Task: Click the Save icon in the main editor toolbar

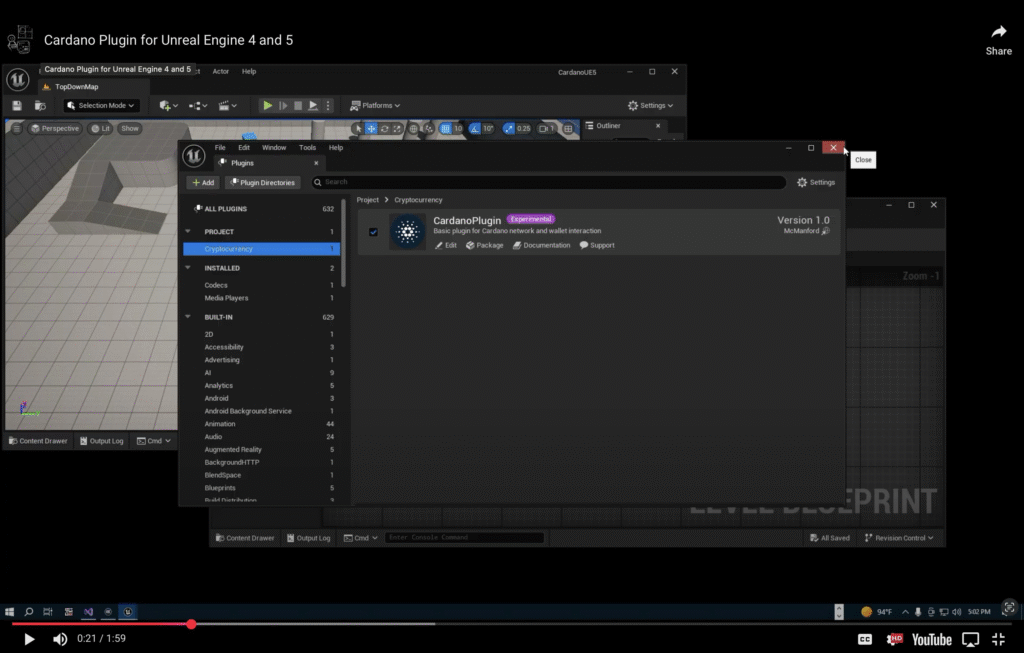Action: point(17,105)
